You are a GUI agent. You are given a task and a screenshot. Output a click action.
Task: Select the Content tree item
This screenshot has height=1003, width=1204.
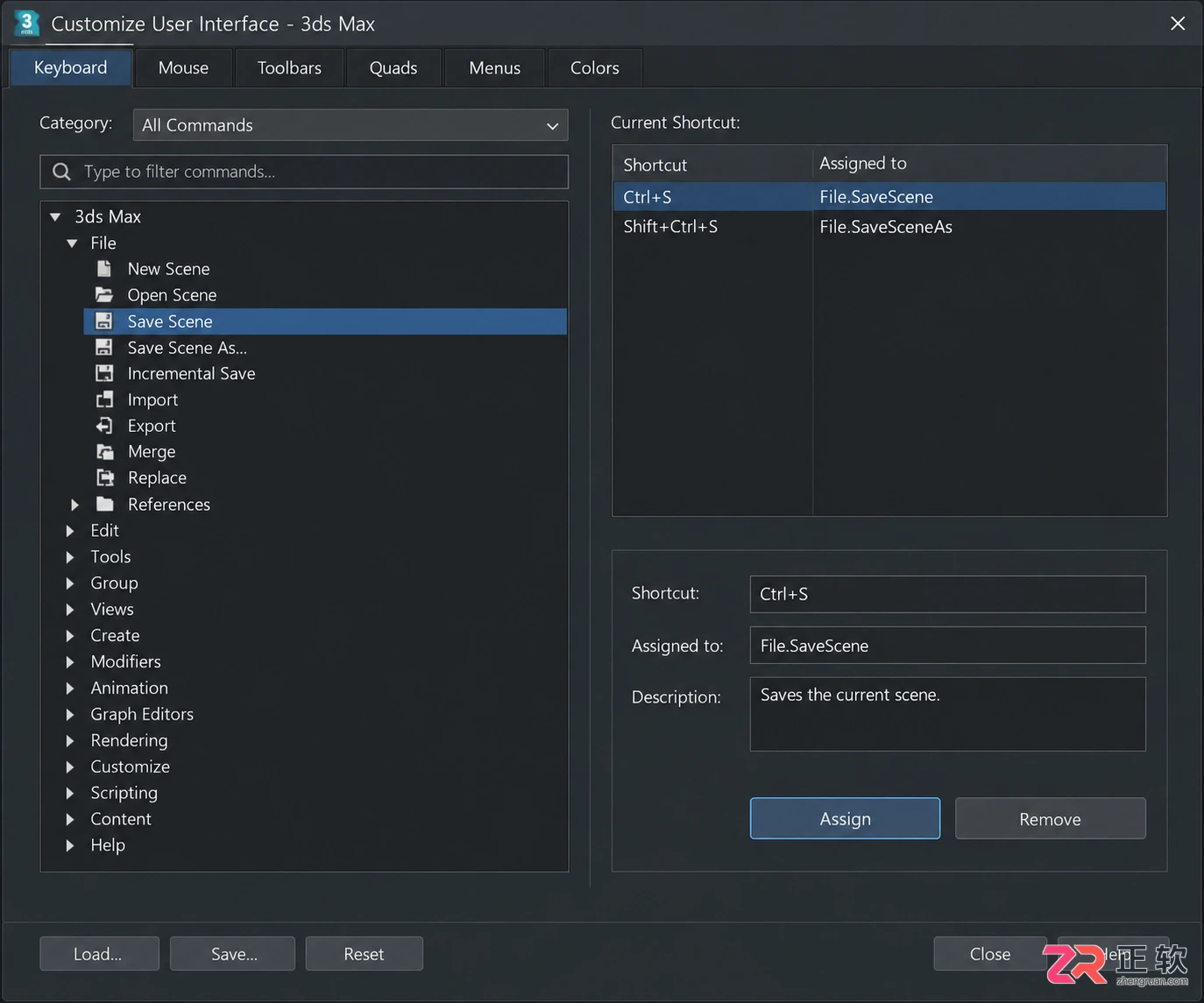(x=121, y=819)
